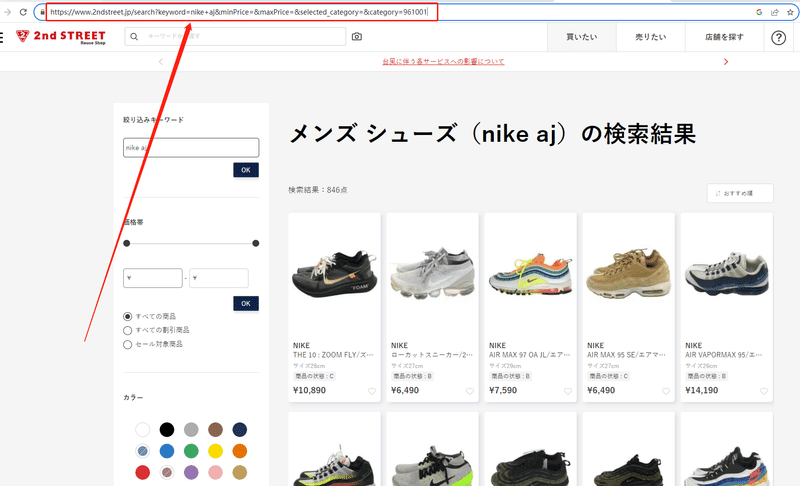Screen dimensions: 800x486
Task: Click the site lock icon
Action: (x=42, y=12)
